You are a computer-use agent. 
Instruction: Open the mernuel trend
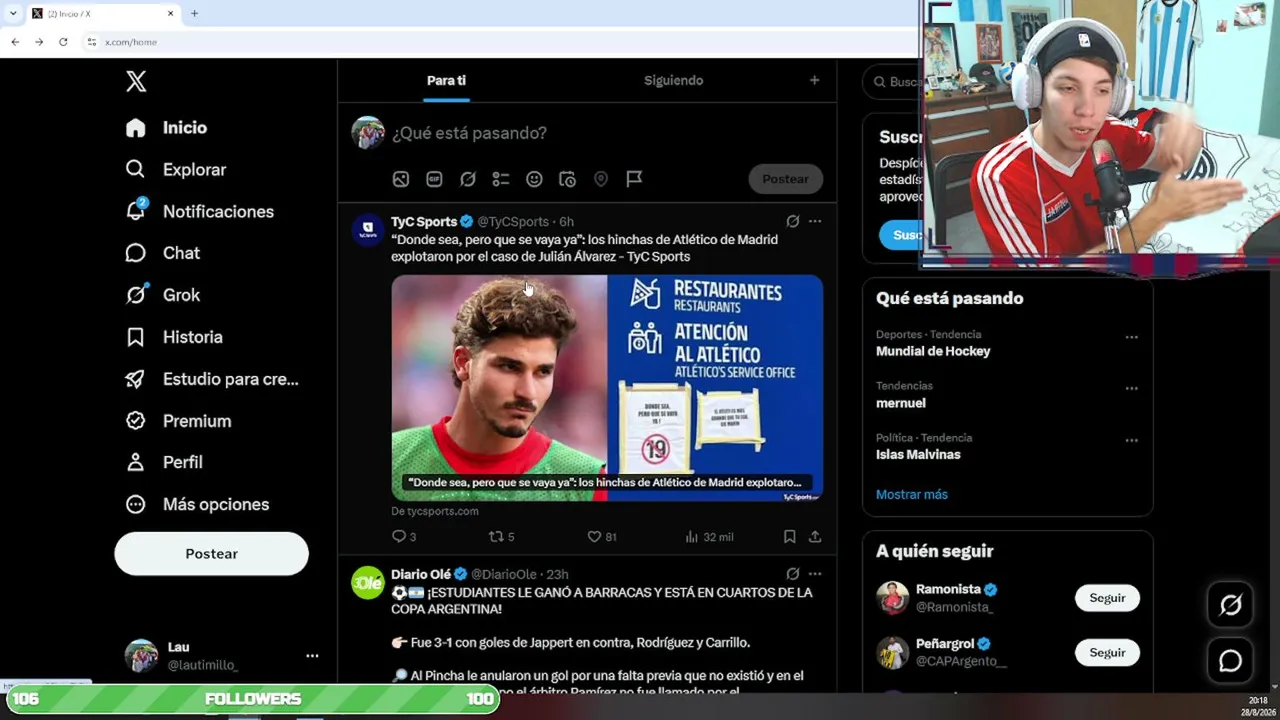(901, 404)
